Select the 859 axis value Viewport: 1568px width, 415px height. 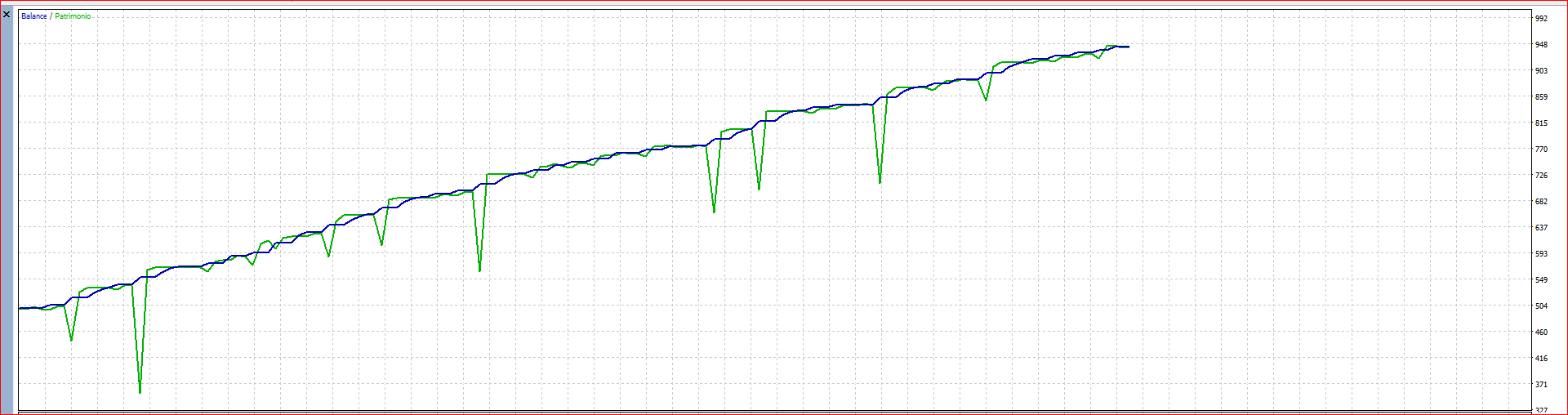tap(1541, 97)
